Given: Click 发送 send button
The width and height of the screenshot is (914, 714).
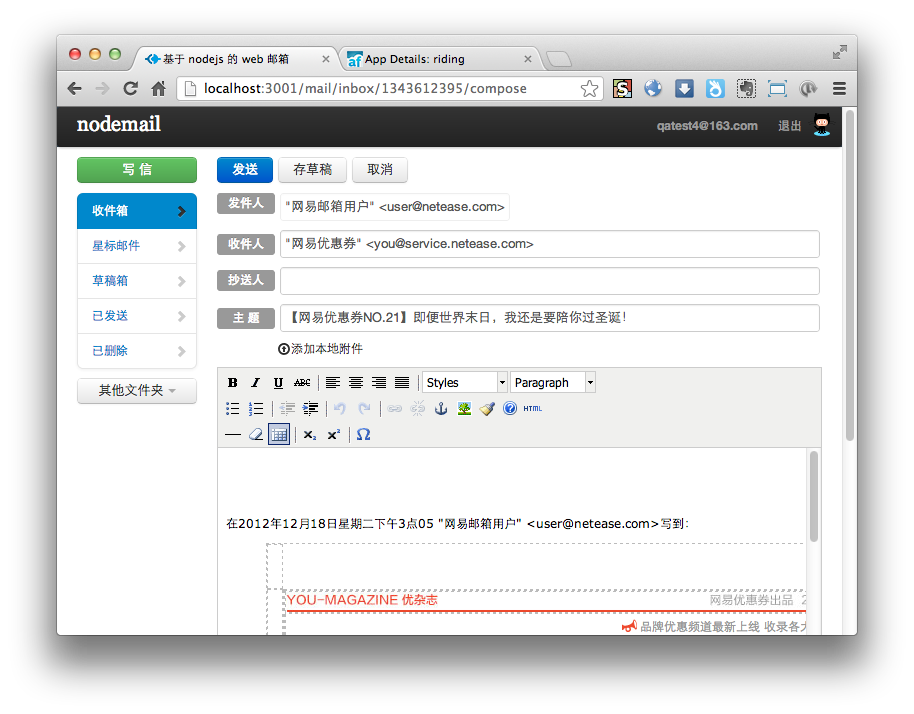Looking at the screenshot, I should [x=245, y=170].
